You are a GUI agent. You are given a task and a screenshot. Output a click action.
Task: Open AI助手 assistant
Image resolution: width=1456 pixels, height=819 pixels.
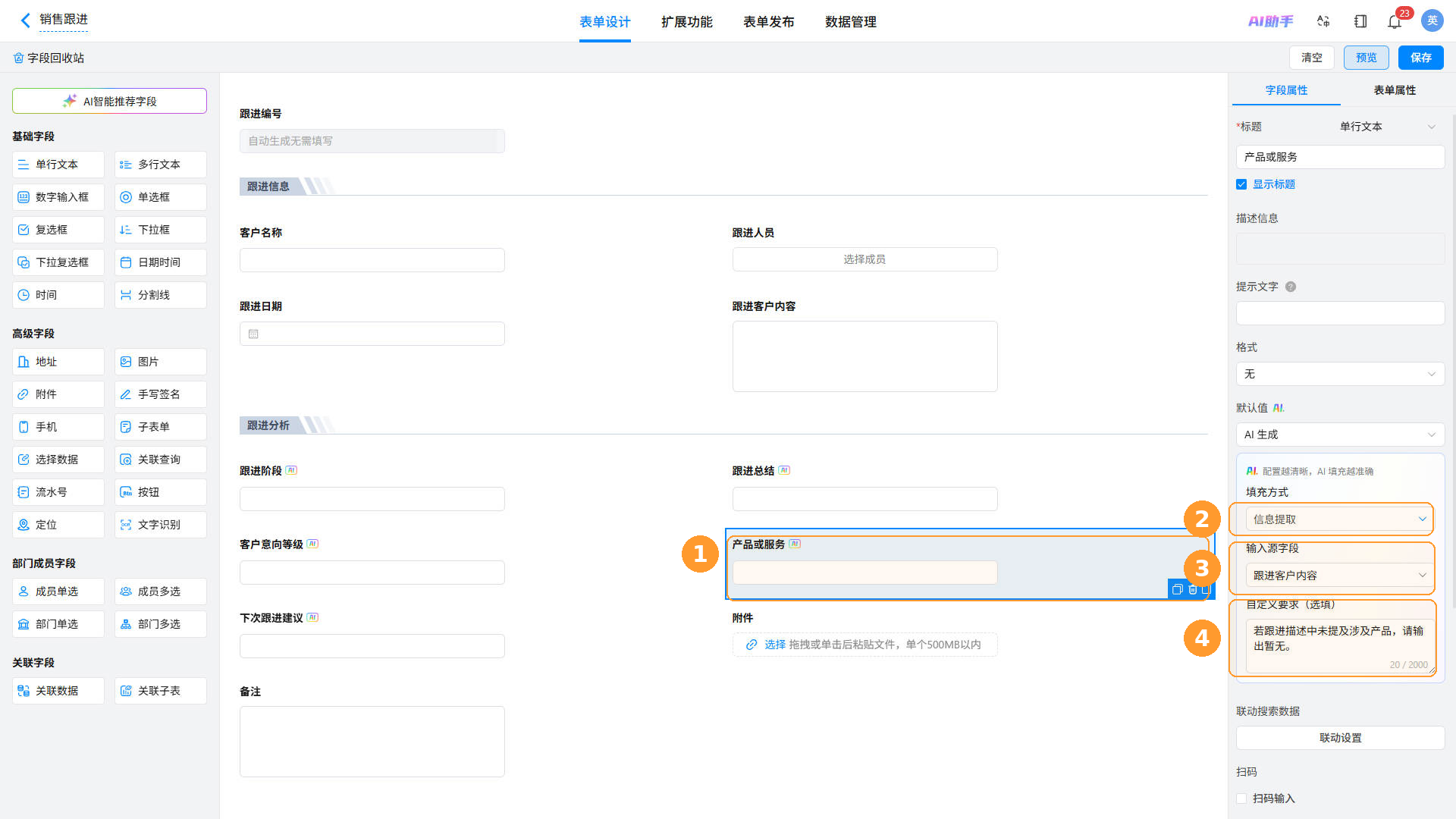point(1271,21)
